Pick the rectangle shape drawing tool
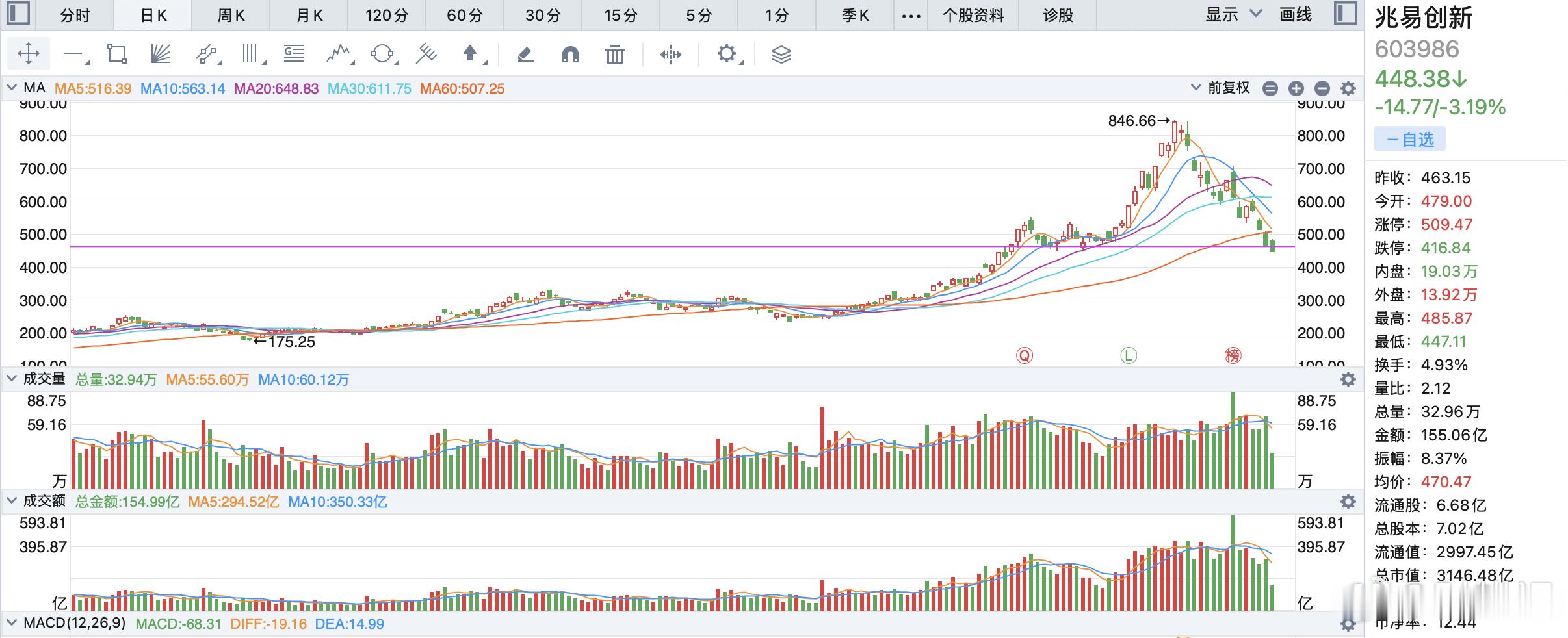Image resolution: width=1568 pixels, height=638 pixels. 117,54
